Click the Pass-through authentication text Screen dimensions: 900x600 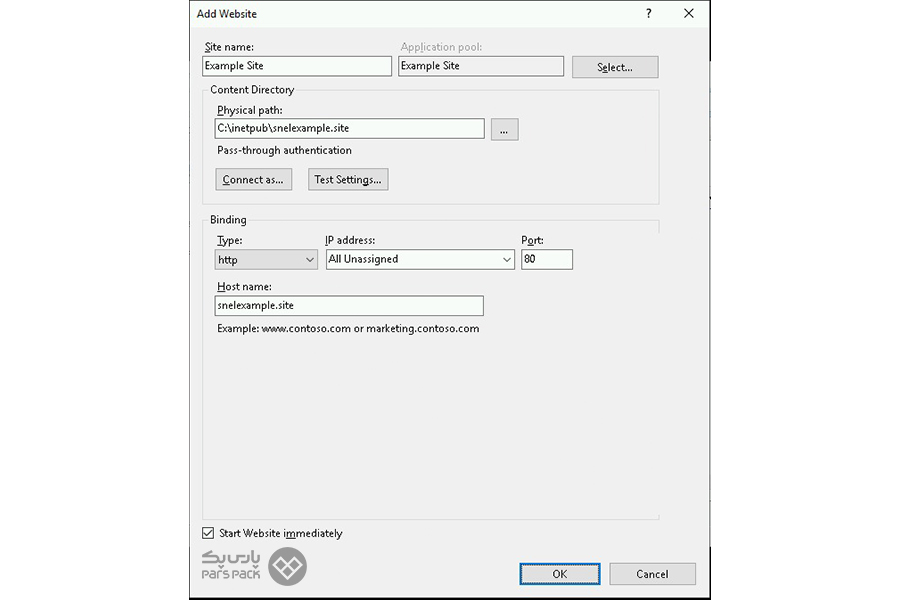pyautogui.click(x=284, y=150)
